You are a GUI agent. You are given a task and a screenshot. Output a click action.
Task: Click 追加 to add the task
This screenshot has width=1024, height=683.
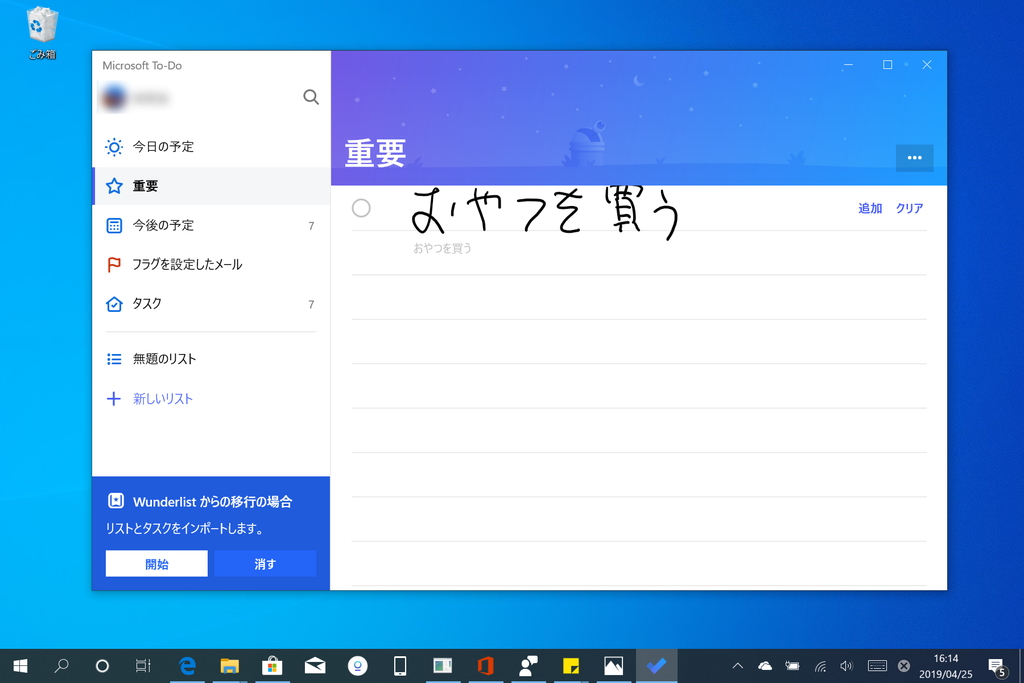869,208
